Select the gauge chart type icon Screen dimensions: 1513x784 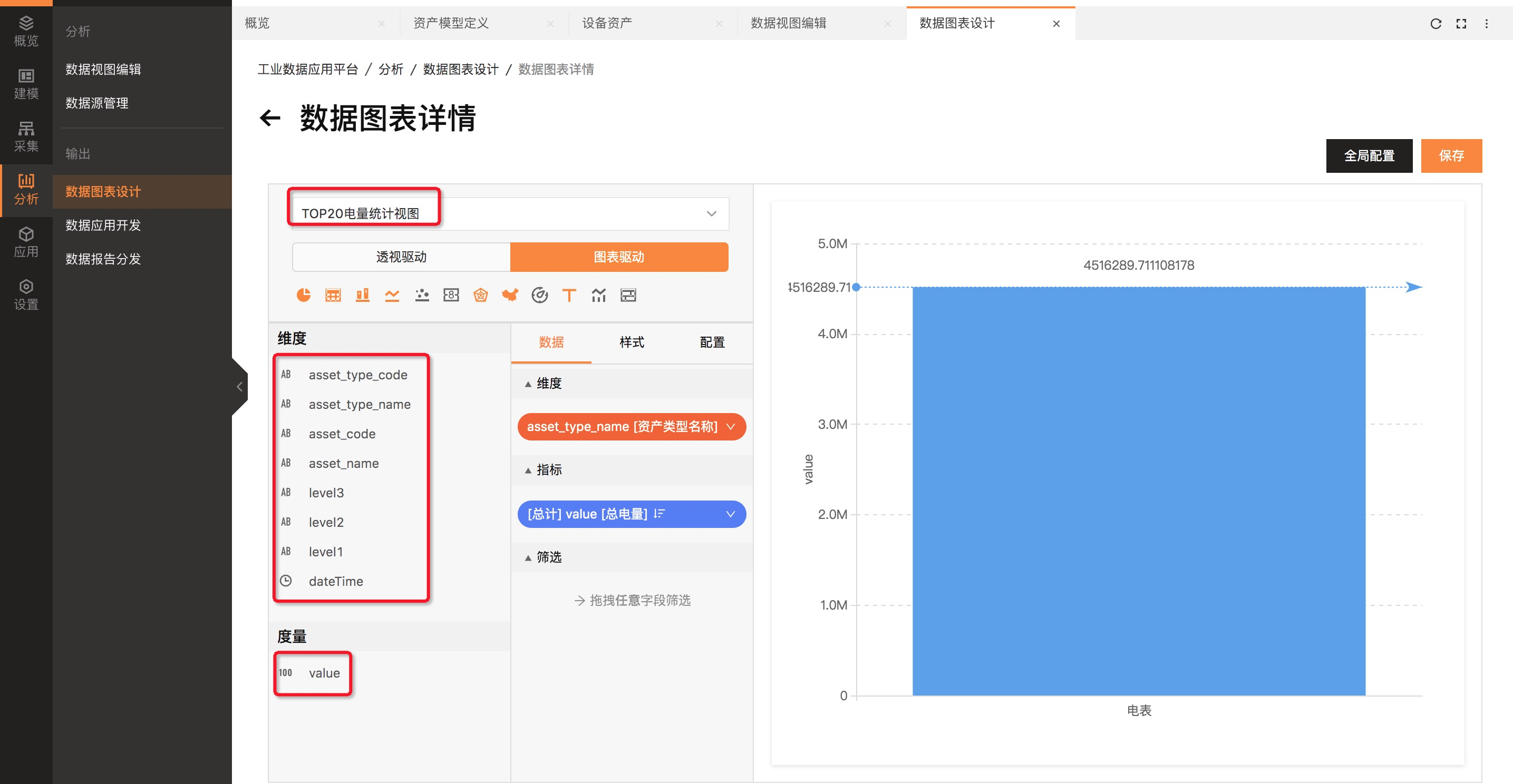click(x=540, y=295)
